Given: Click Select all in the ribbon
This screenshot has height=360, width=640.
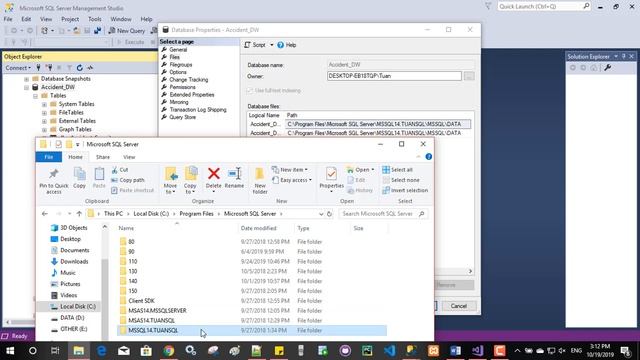Looking at the screenshot, I should tap(398, 170).
